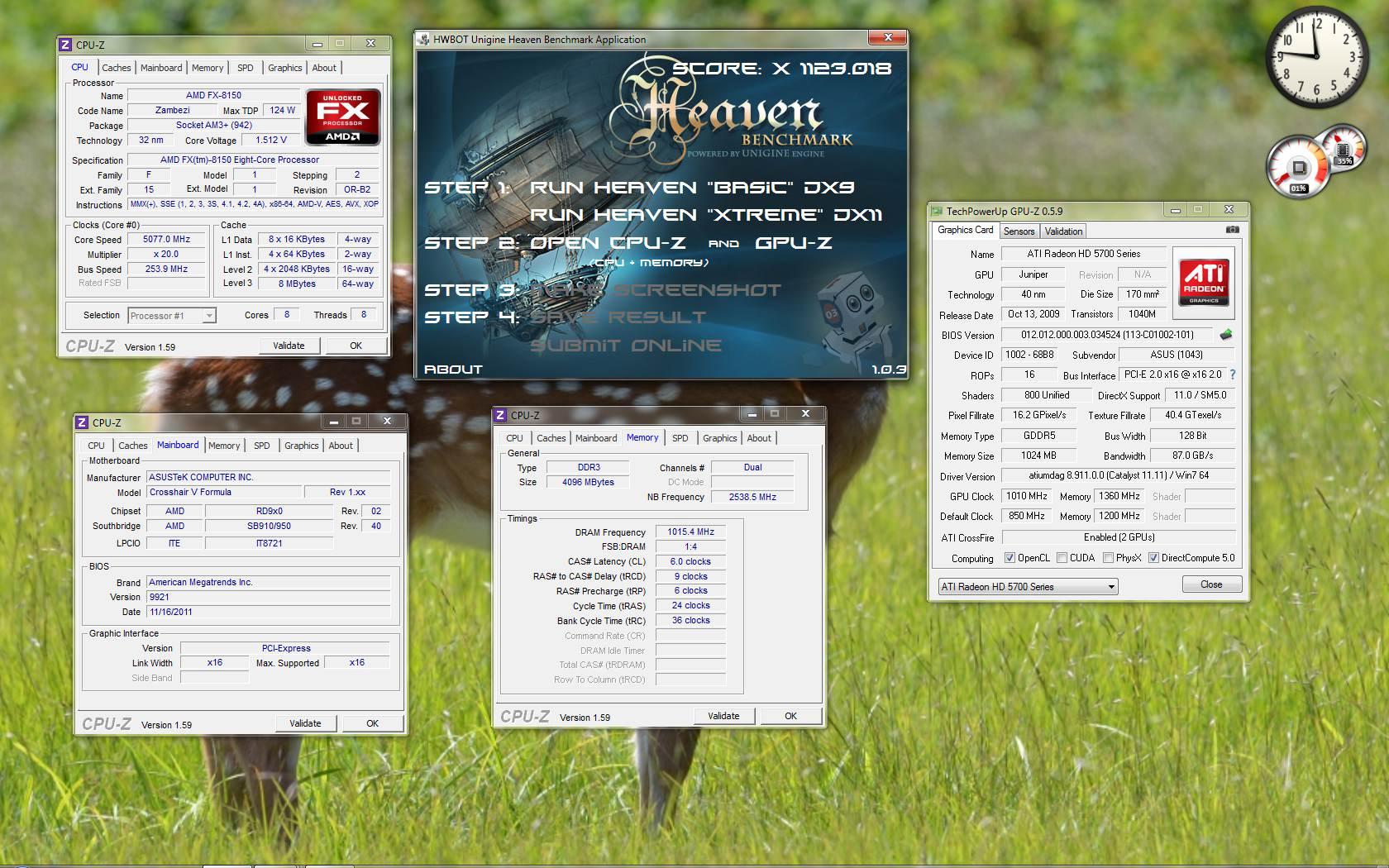Click ABOUT in the Heaven benchmark window
This screenshot has height=868, width=1389.
point(453,370)
